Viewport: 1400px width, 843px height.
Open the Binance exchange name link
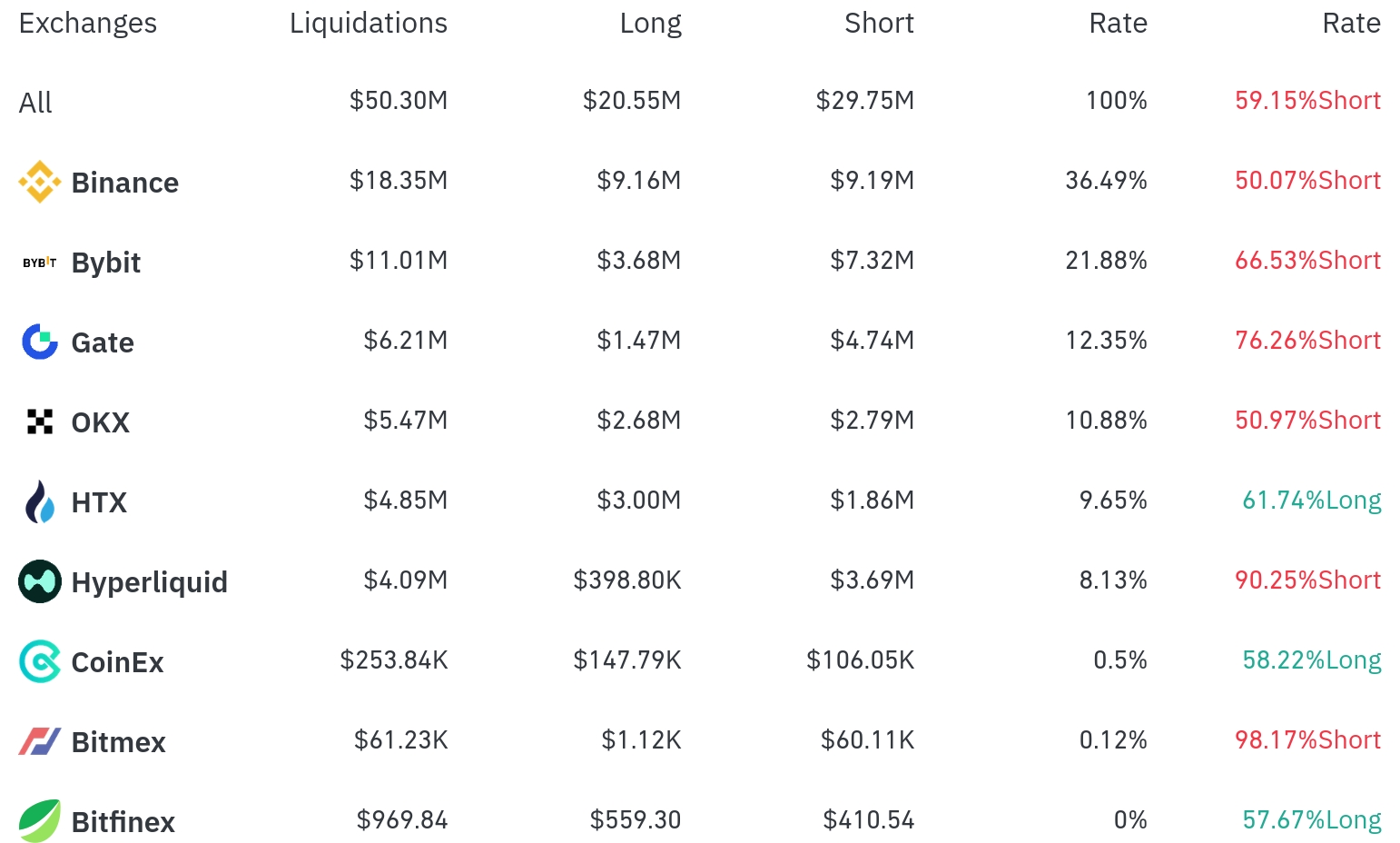click(x=124, y=183)
